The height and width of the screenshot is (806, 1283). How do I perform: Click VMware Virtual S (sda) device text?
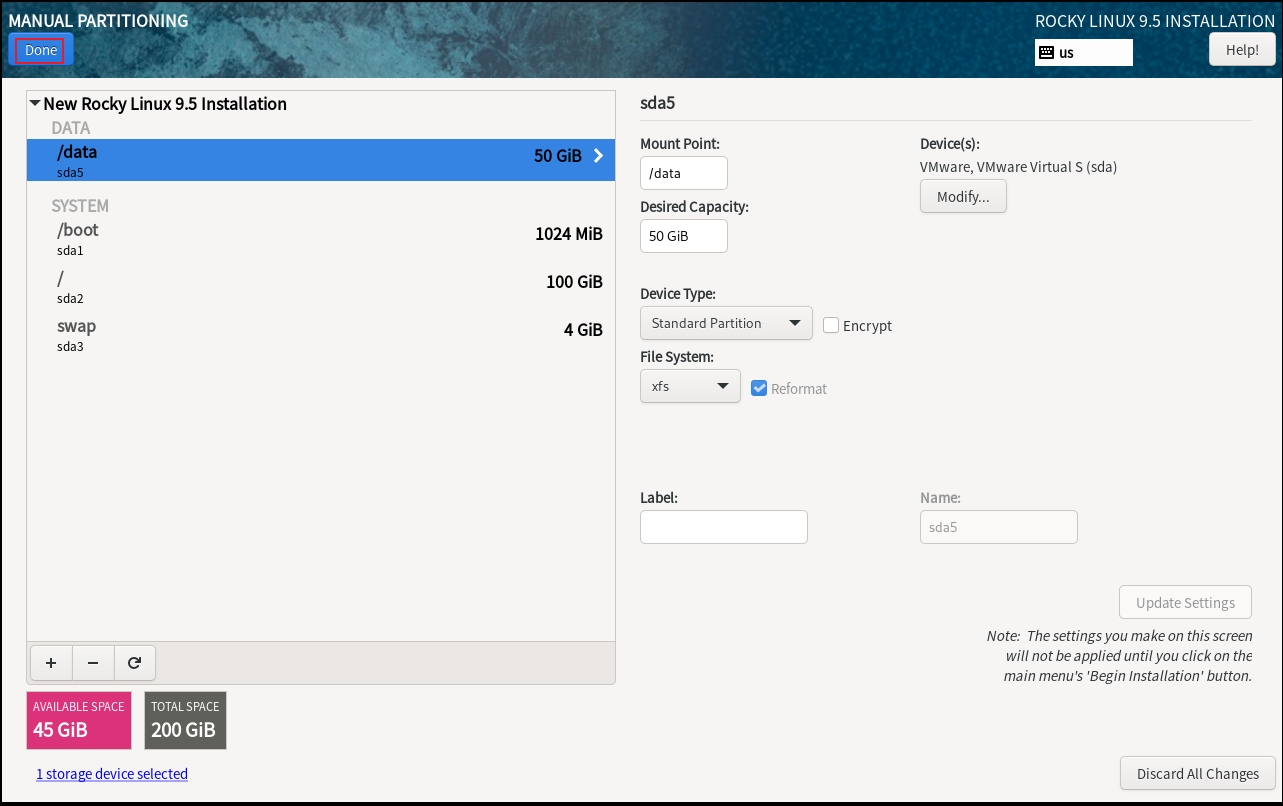(x=1018, y=167)
